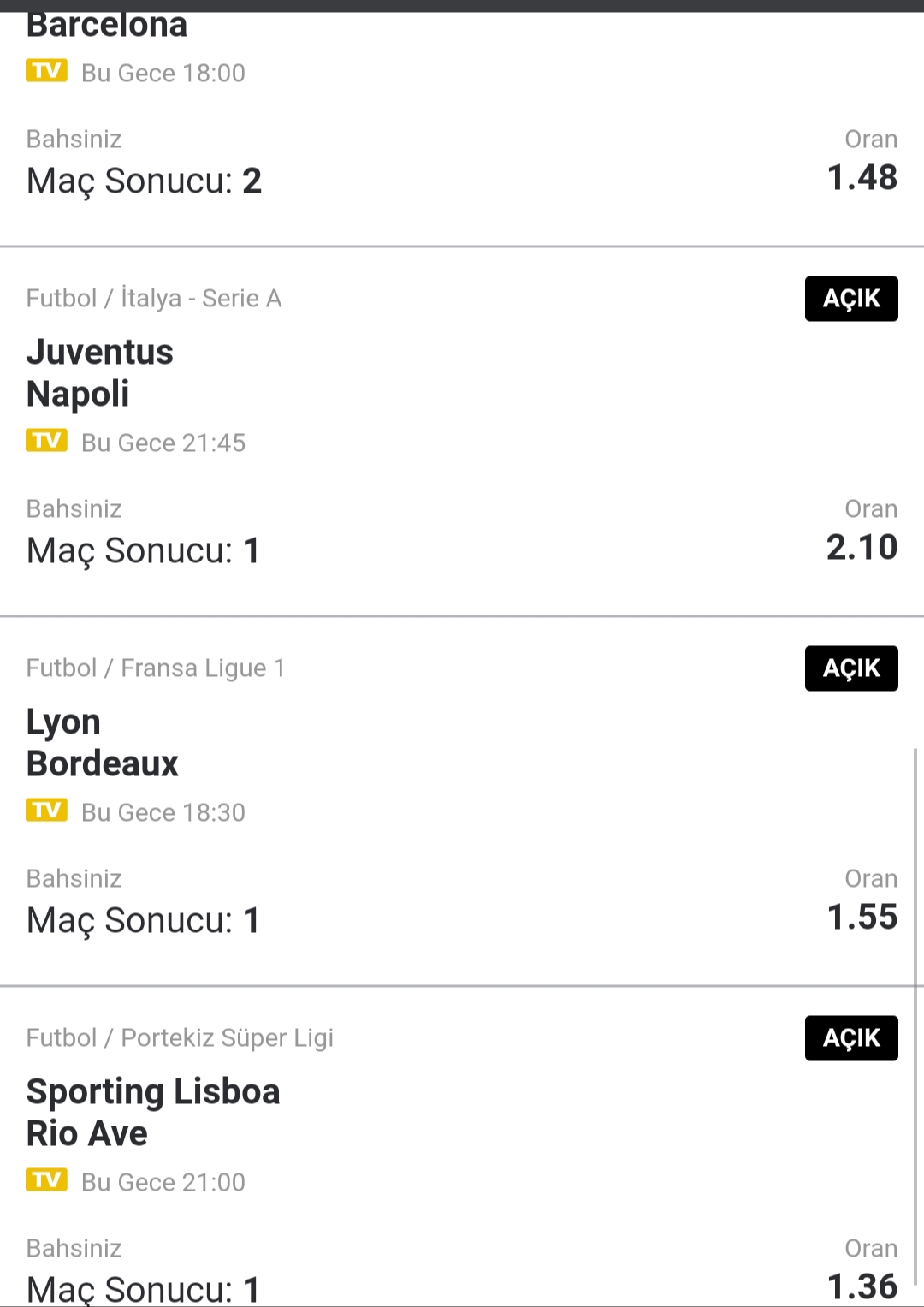Viewport: 924px width, 1307px height.
Task: Open the Napoli team name
Action: point(78,394)
